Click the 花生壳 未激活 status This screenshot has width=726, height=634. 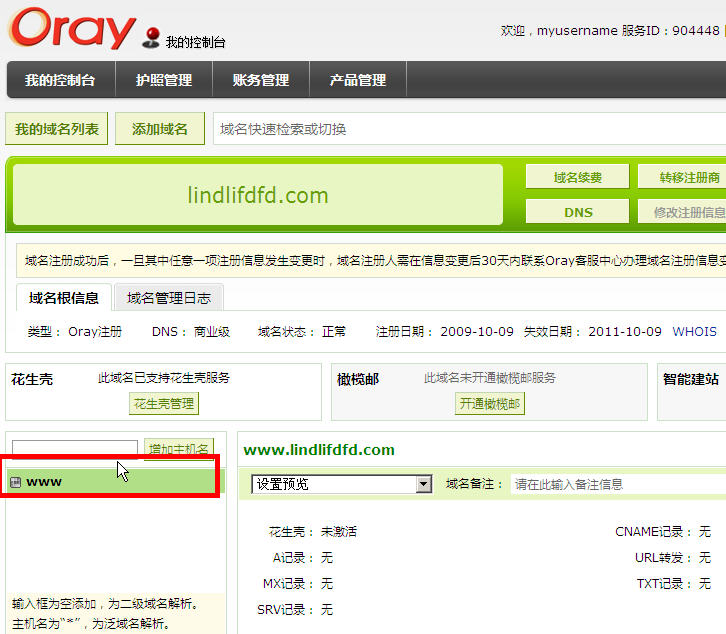pos(313,531)
